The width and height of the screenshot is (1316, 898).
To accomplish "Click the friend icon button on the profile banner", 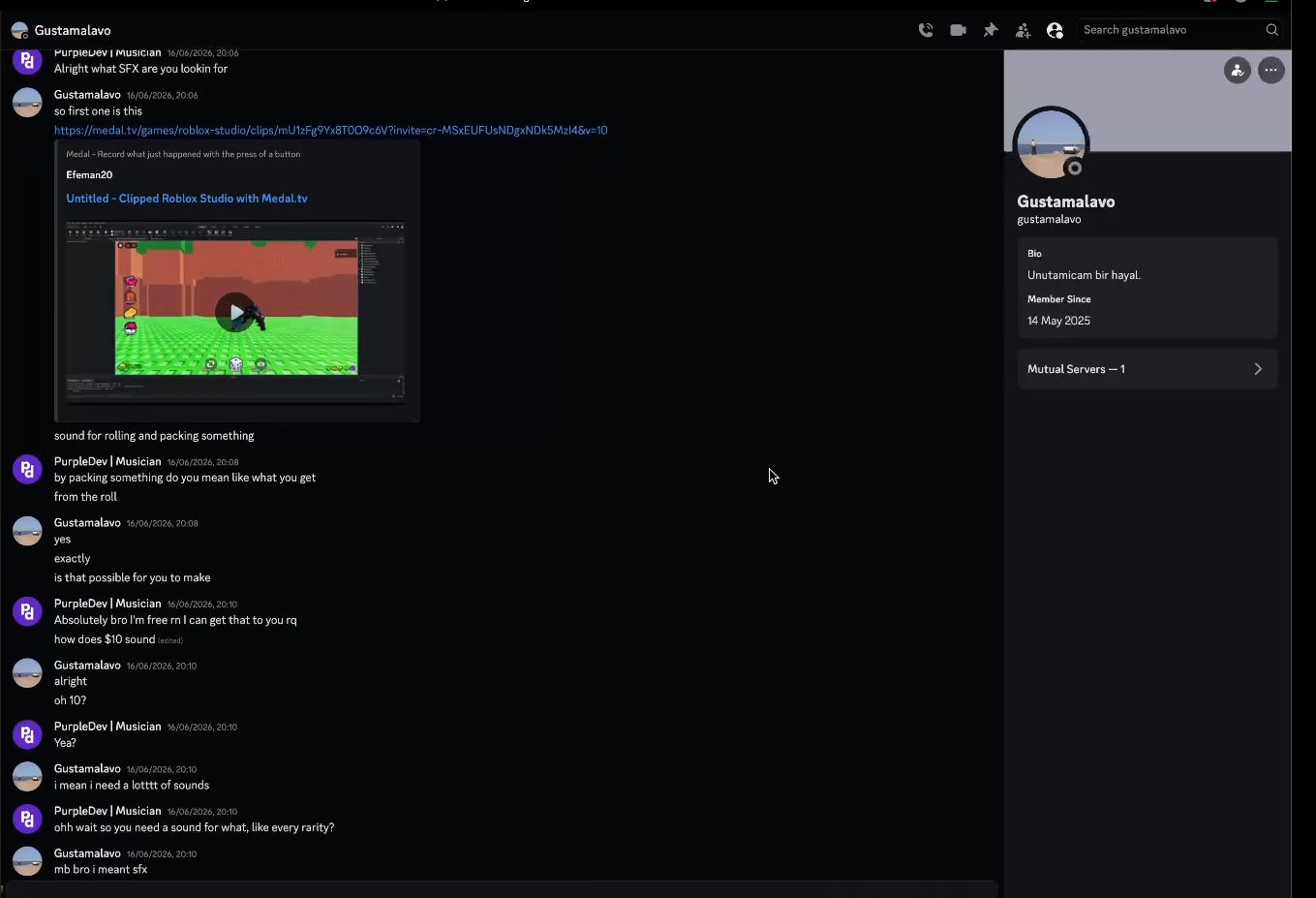I will click(1237, 70).
